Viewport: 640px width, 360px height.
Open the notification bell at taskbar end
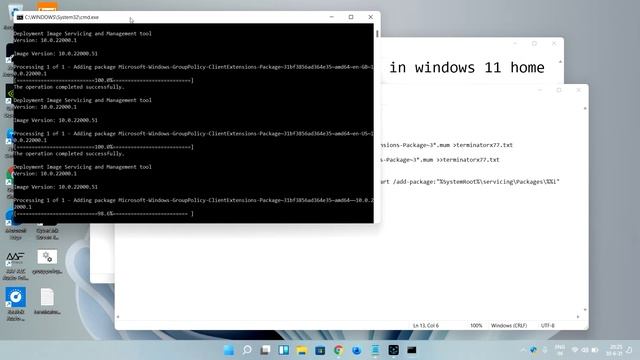coord(629,350)
